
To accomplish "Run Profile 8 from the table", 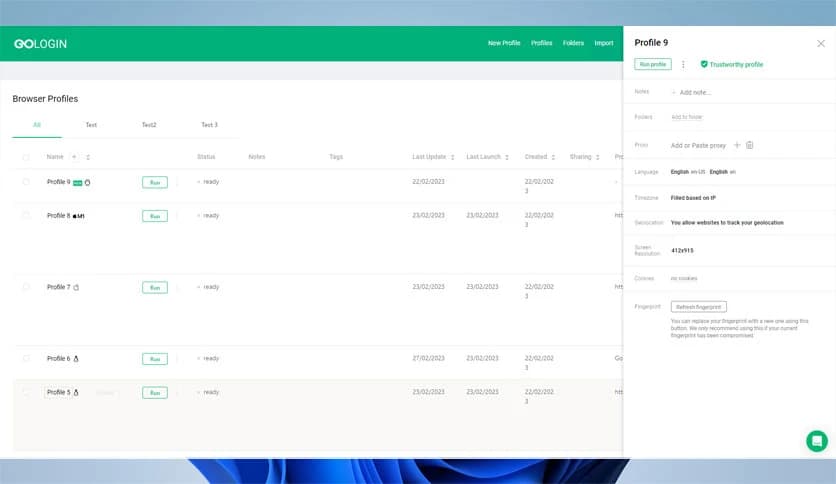I will pos(155,216).
